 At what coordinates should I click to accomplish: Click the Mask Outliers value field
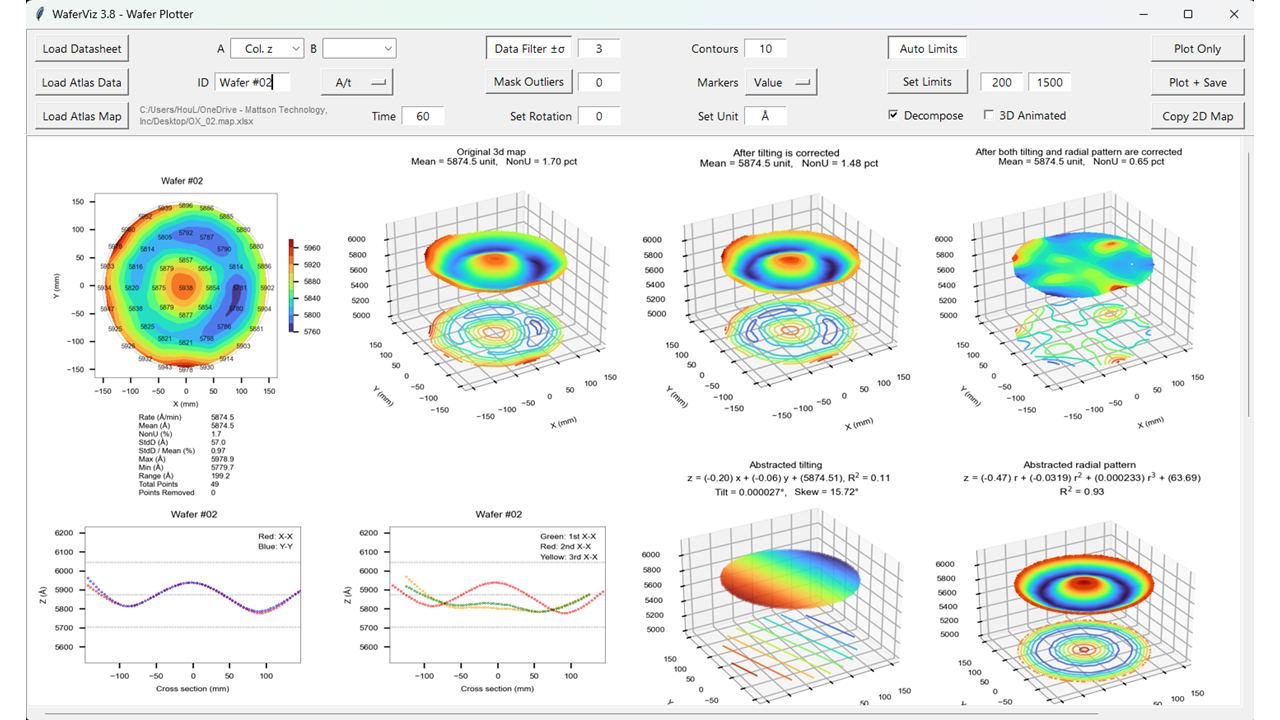pyautogui.click(x=599, y=82)
